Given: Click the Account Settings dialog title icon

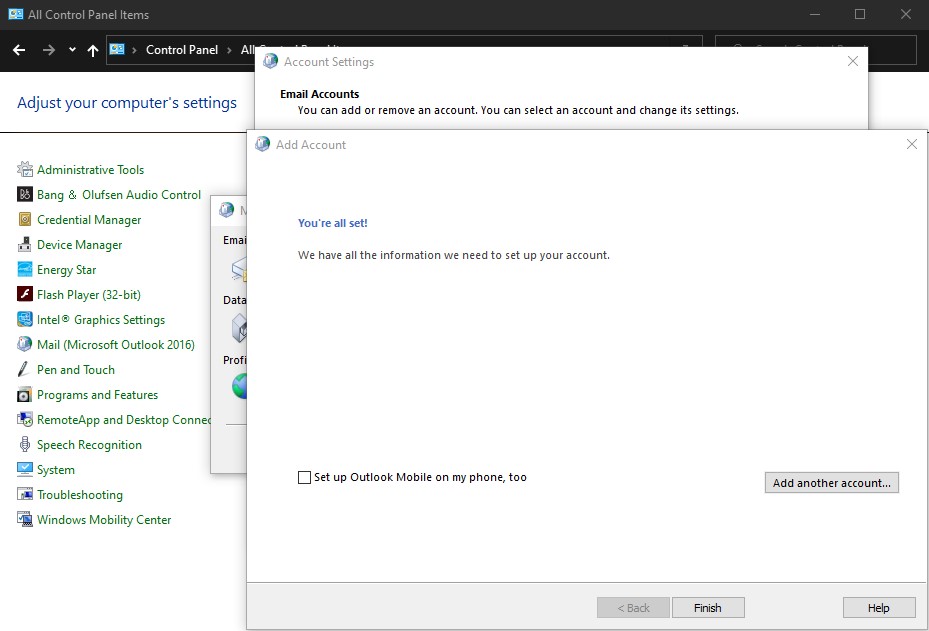Looking at the screenshot, I should click(270, 61).
